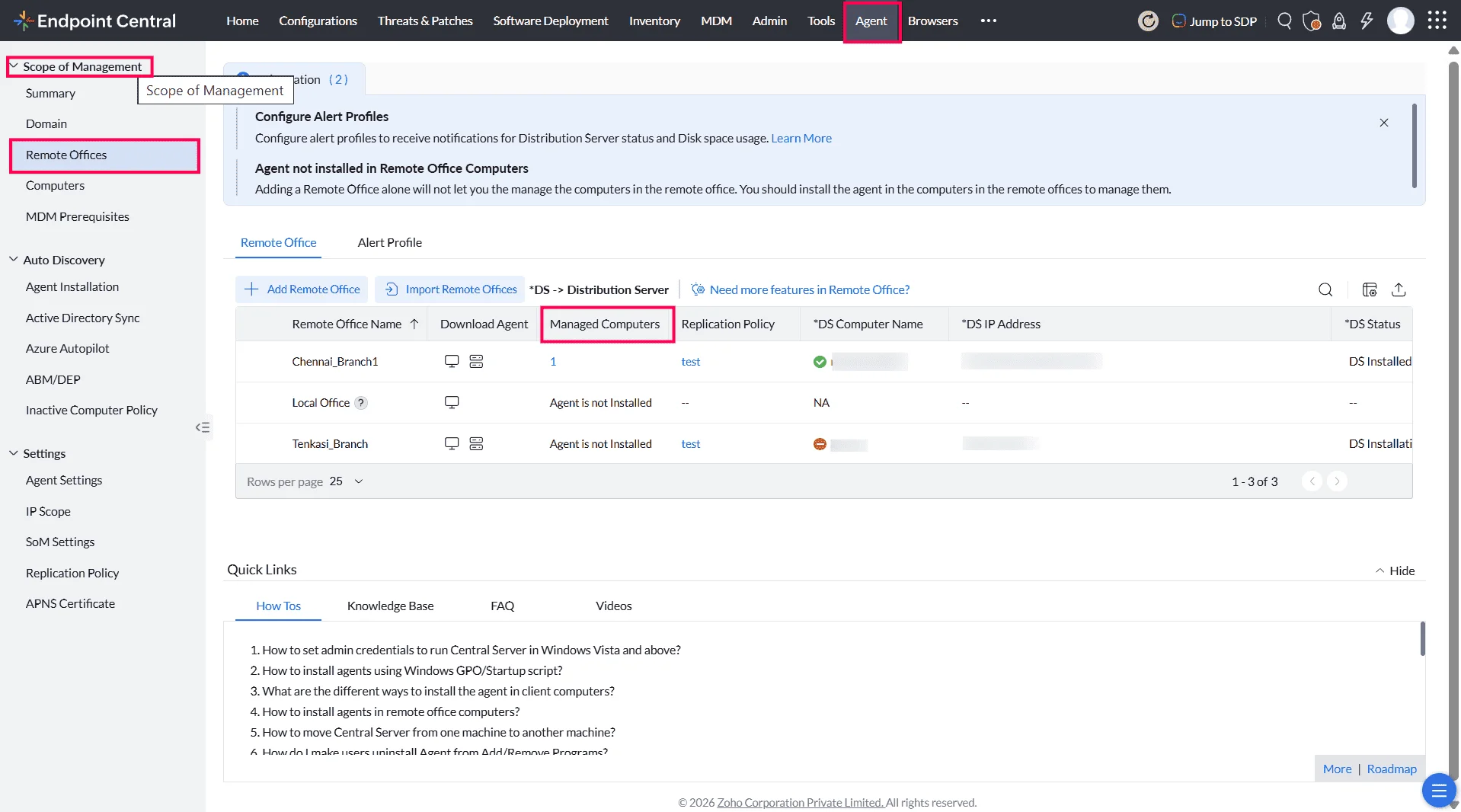
Task: Open Need more features in Remote Office link
Action: pyautogui.click(x=800, y=289)
